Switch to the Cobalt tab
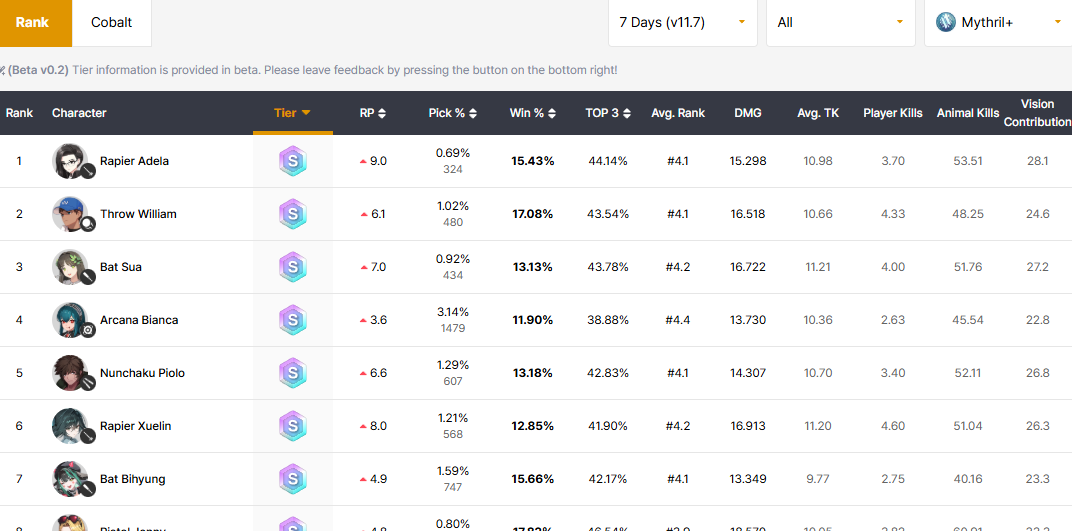 (111, 23)
